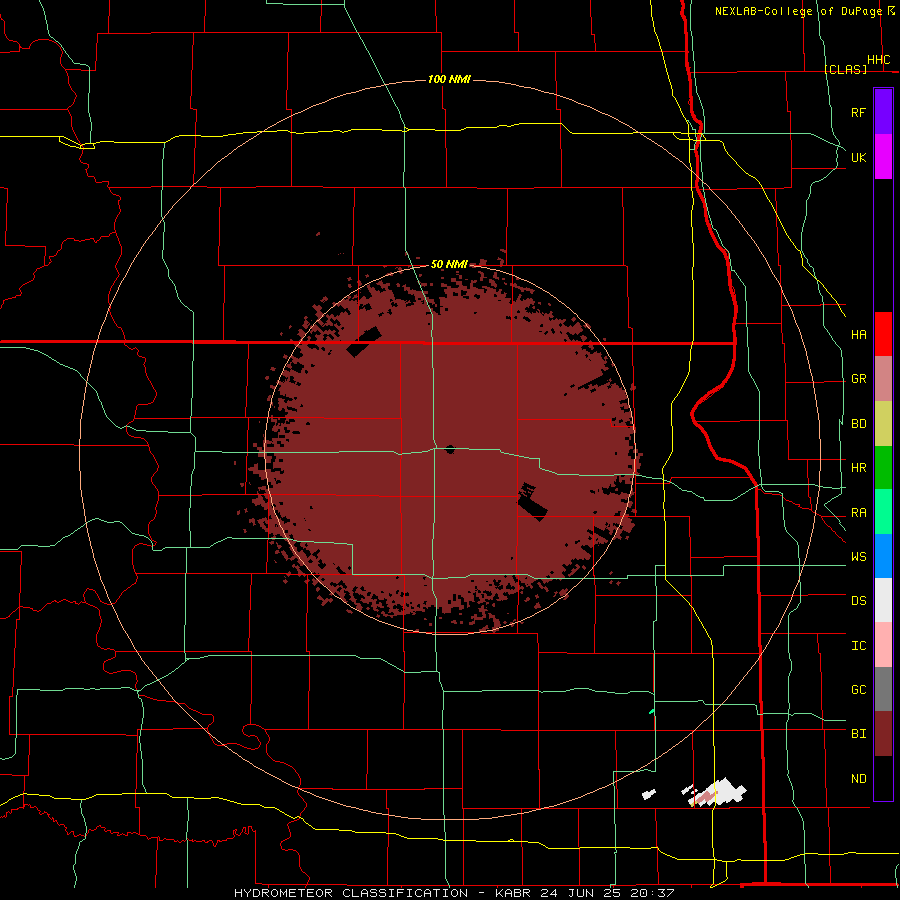Viewport: 900px width, 900px height.
Task: Click the WS blue legend swatch
Action: (x=883, y=556)
